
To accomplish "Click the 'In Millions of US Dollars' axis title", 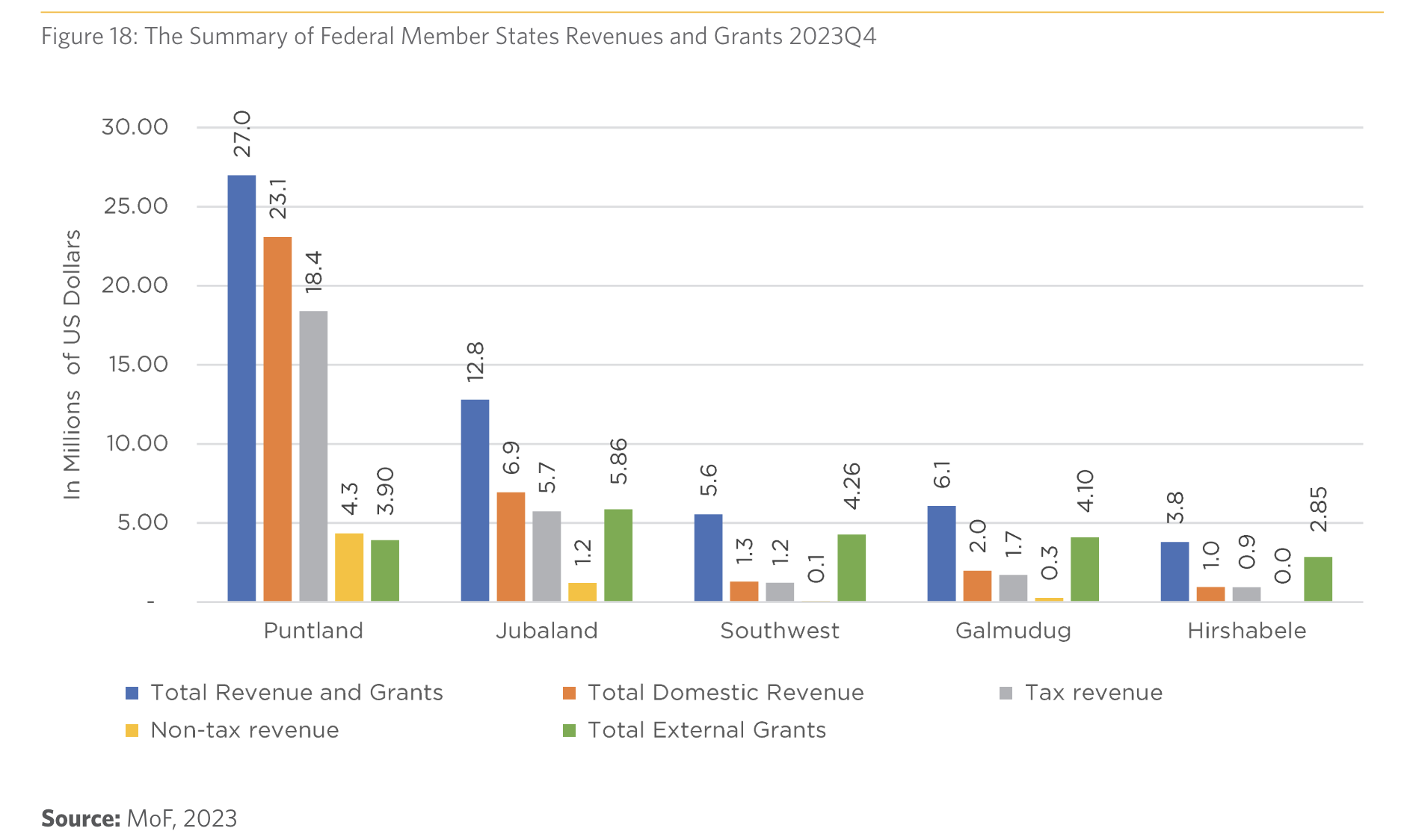I will [72, 365].
